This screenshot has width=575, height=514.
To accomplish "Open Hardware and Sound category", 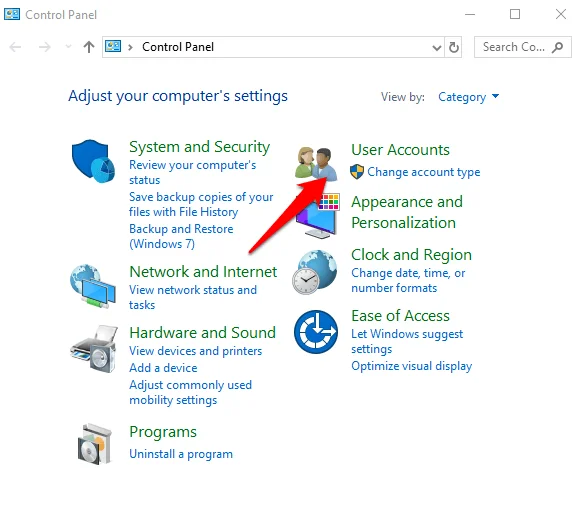I will tap(202, 333).
